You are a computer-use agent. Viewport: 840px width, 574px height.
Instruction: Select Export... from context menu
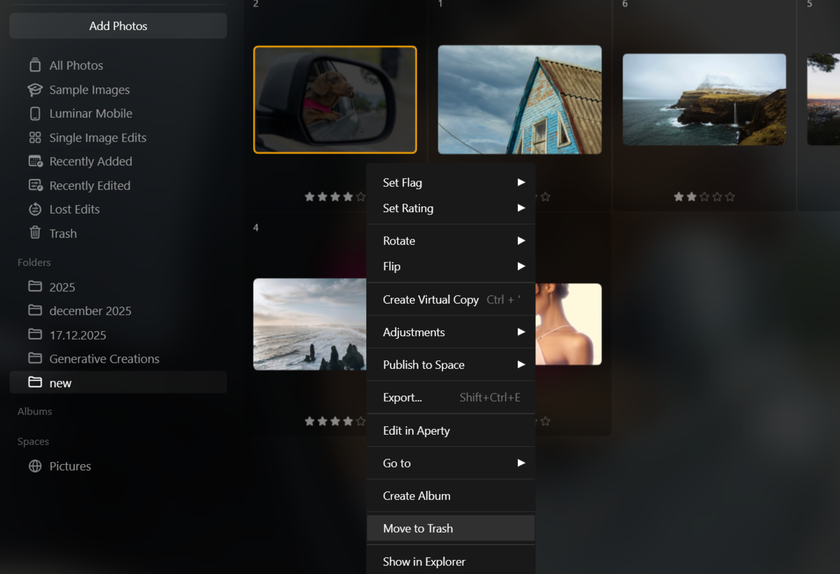(451, 398)
